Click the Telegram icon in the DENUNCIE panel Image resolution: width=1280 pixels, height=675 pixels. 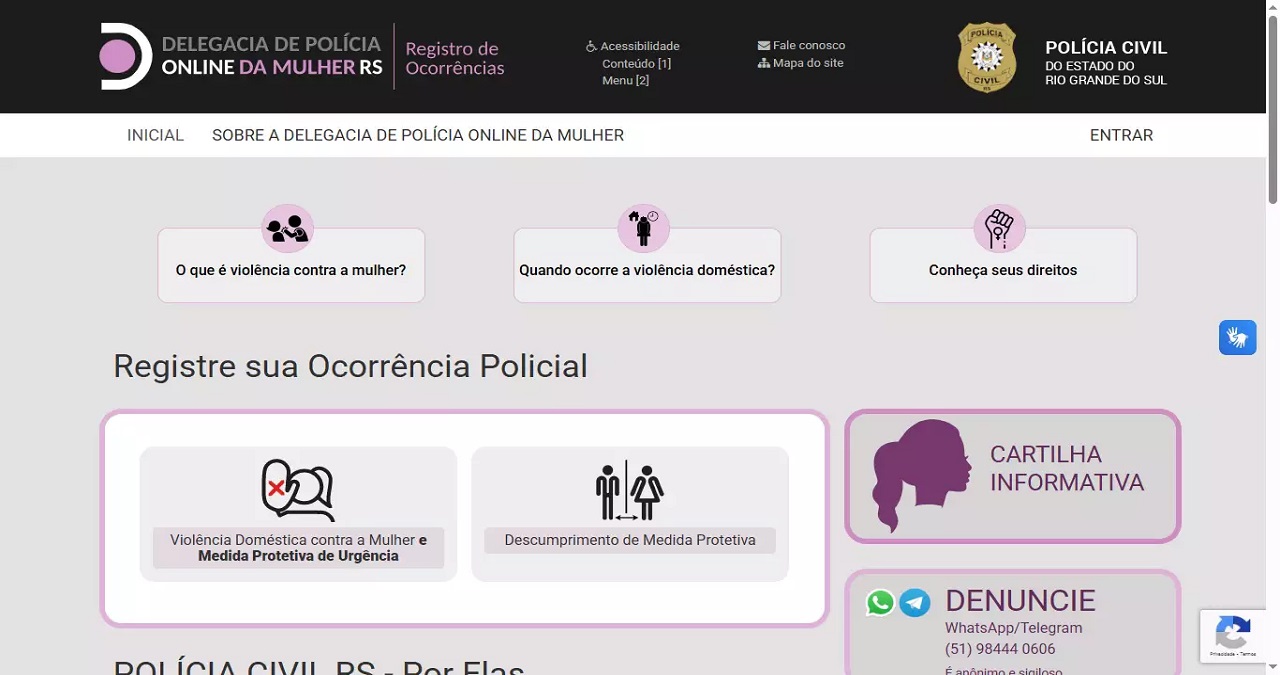click(916, 602)
